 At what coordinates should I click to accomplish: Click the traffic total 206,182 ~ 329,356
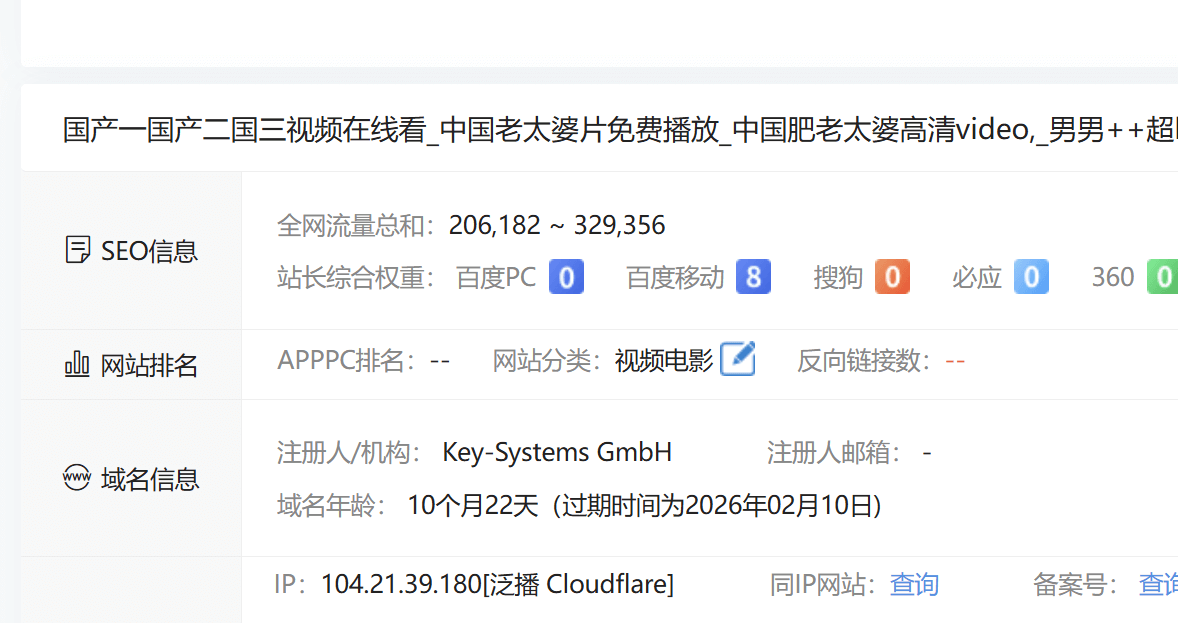557,225
